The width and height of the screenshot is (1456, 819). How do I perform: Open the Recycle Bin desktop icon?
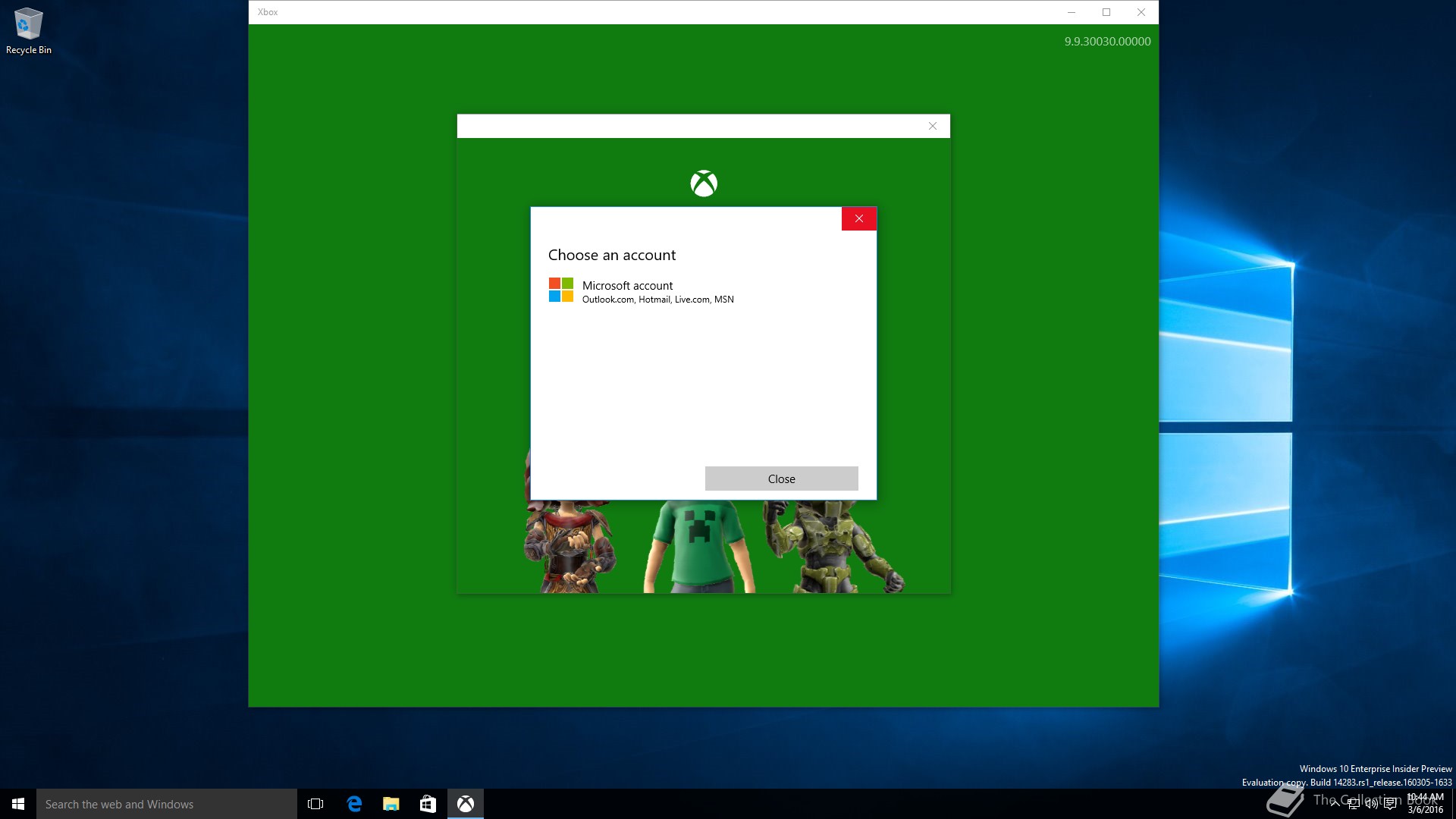[28, 31]
